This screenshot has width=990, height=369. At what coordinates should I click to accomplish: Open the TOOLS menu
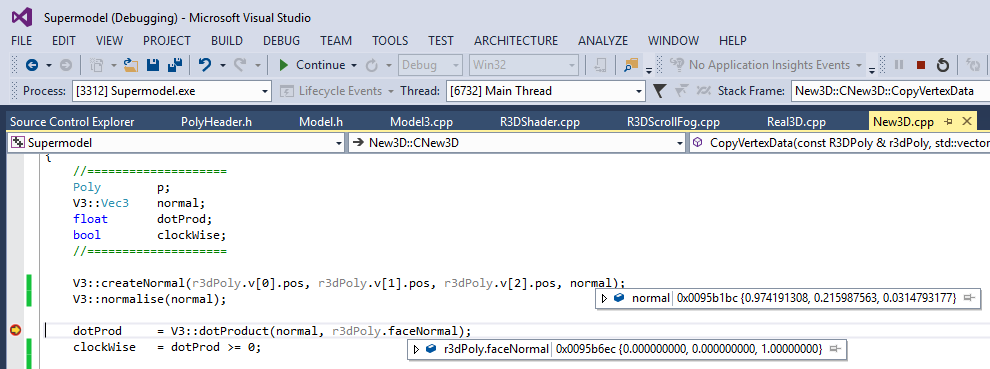(x=390, y=40)
